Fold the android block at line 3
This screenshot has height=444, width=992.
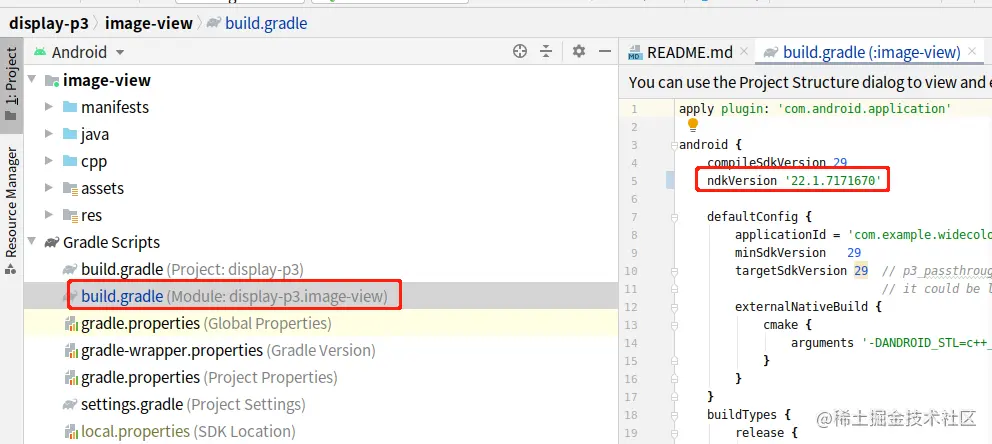(674, 145)
